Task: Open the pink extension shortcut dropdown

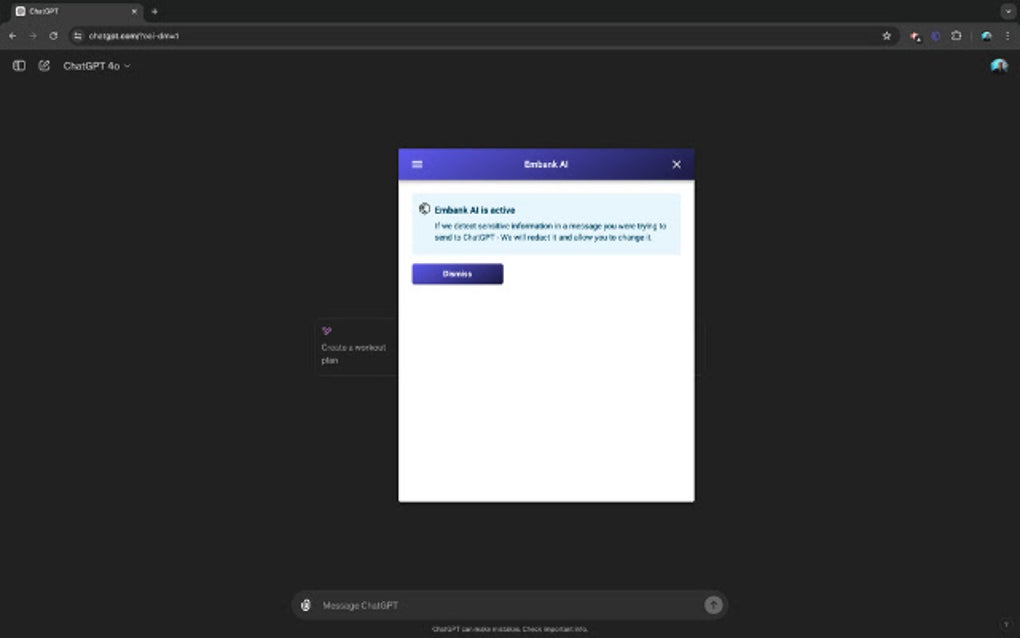Action: click(916, 35)
